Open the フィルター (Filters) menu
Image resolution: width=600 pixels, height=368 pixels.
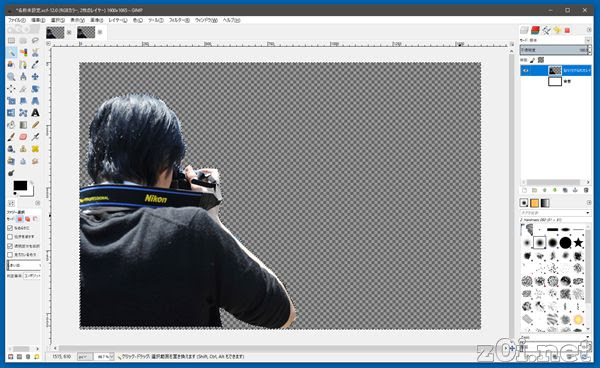pos(179,20)
